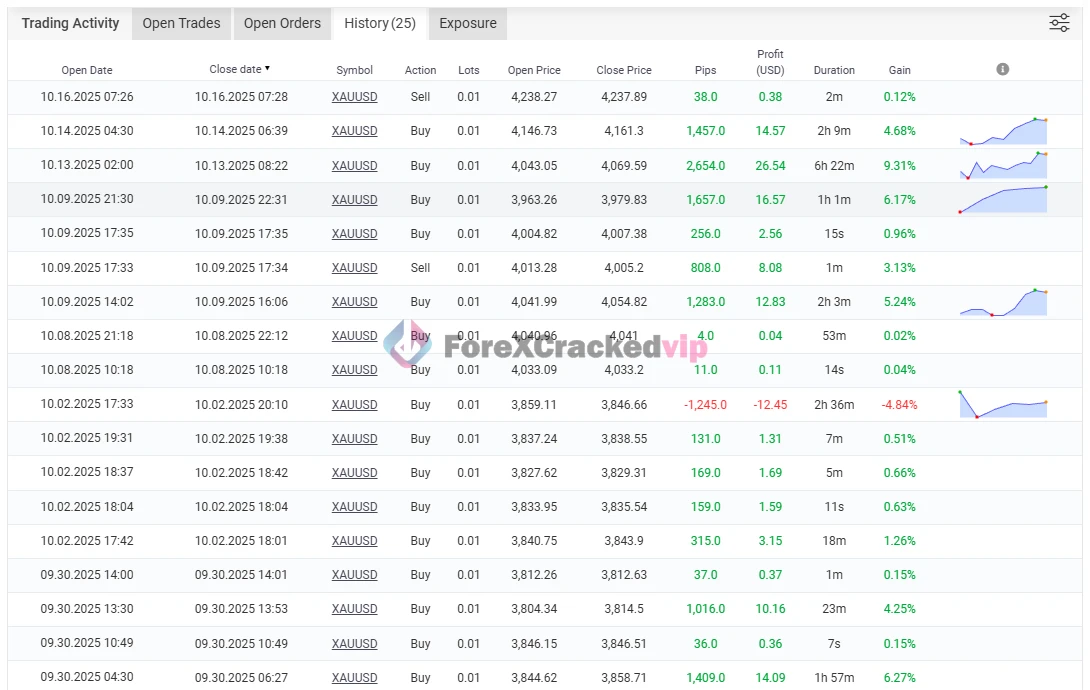The height and width of the screenshot is (690, 1090).
Task: Open the filter settings sliders icon
Action: [1059, 23]
